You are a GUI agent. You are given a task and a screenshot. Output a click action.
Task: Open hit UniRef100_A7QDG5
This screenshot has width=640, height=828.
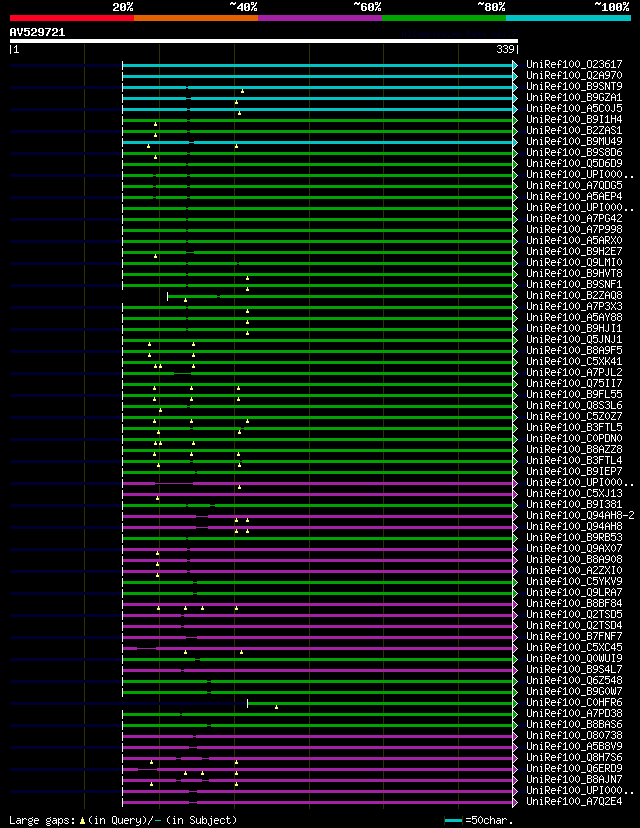[575, 185]
